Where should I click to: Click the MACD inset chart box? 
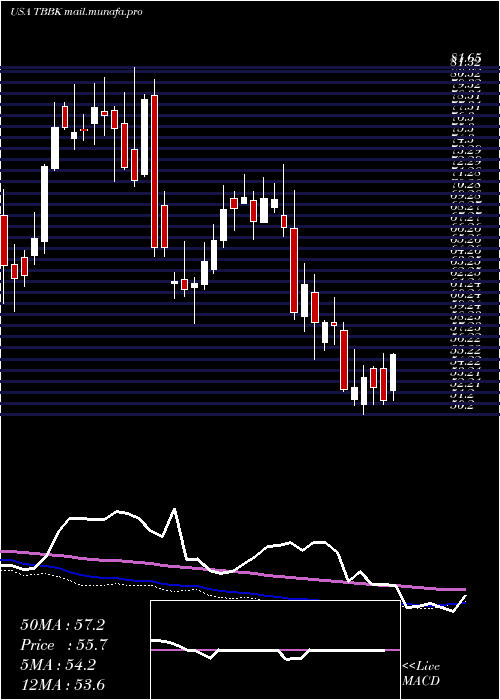(x=275, y=650)
